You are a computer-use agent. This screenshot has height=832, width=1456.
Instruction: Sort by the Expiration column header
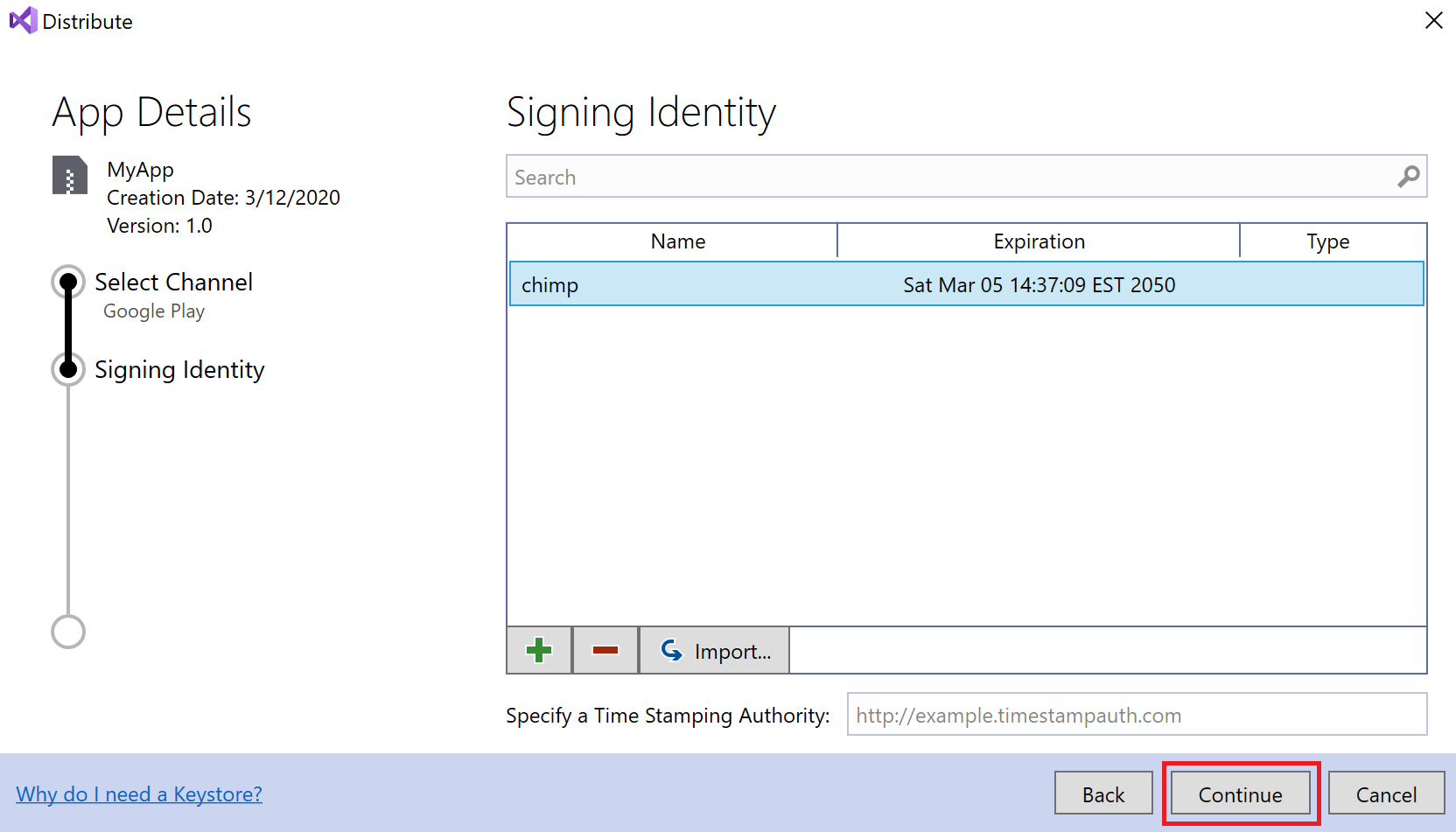[x=1039, y=241]
